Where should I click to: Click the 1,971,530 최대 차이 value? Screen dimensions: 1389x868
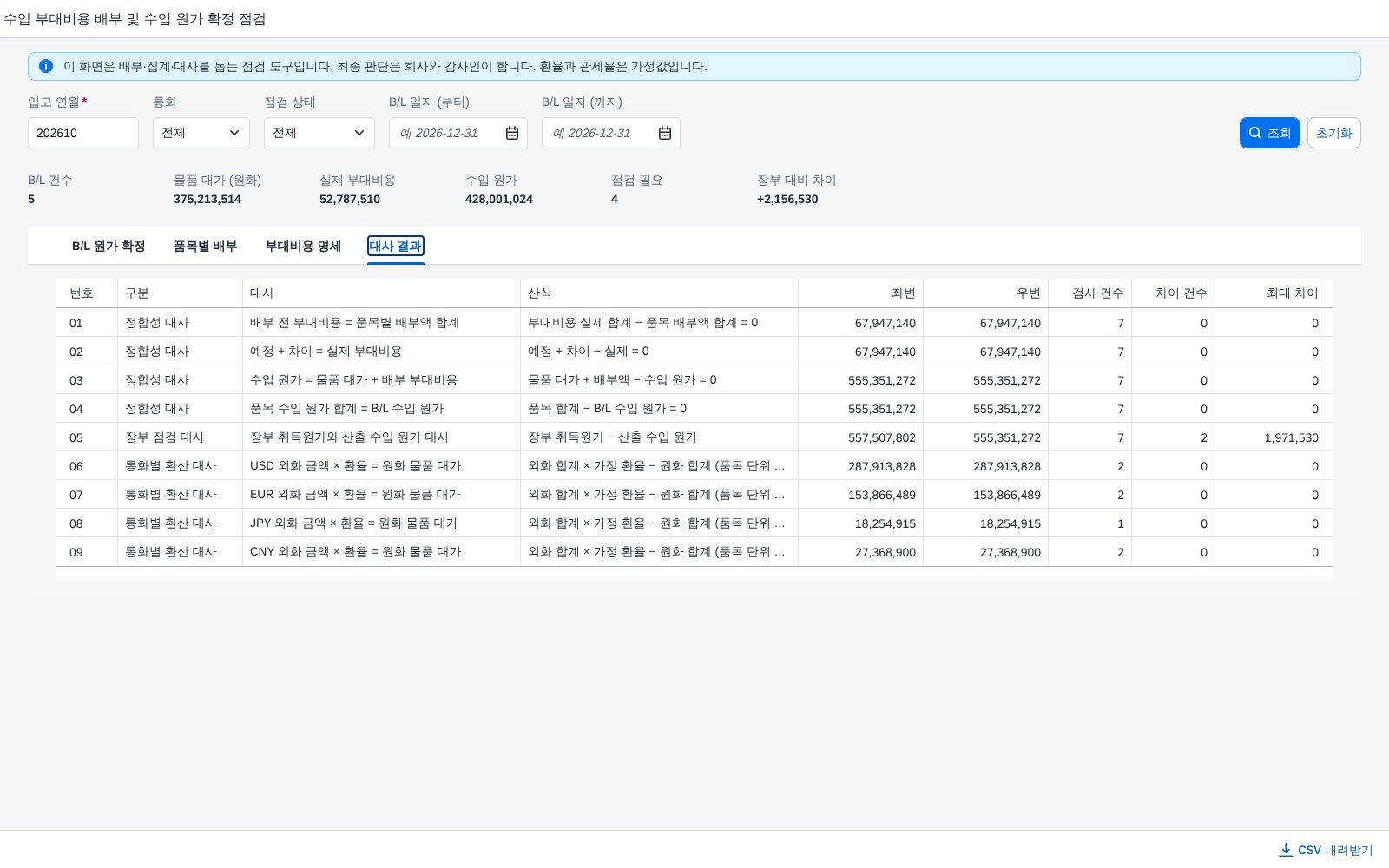pos(1291,437)
